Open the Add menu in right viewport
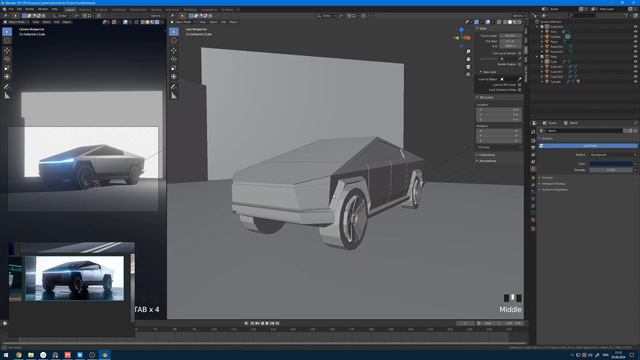Screen dimensions: 640x360 (x=223, y=22)
